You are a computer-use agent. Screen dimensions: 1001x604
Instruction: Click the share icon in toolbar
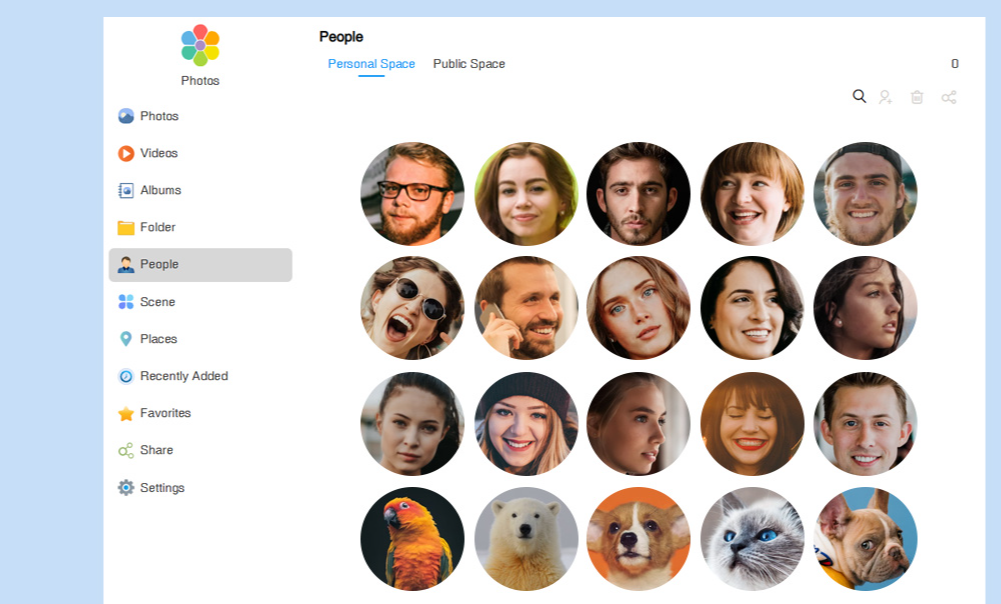(949, 97)
